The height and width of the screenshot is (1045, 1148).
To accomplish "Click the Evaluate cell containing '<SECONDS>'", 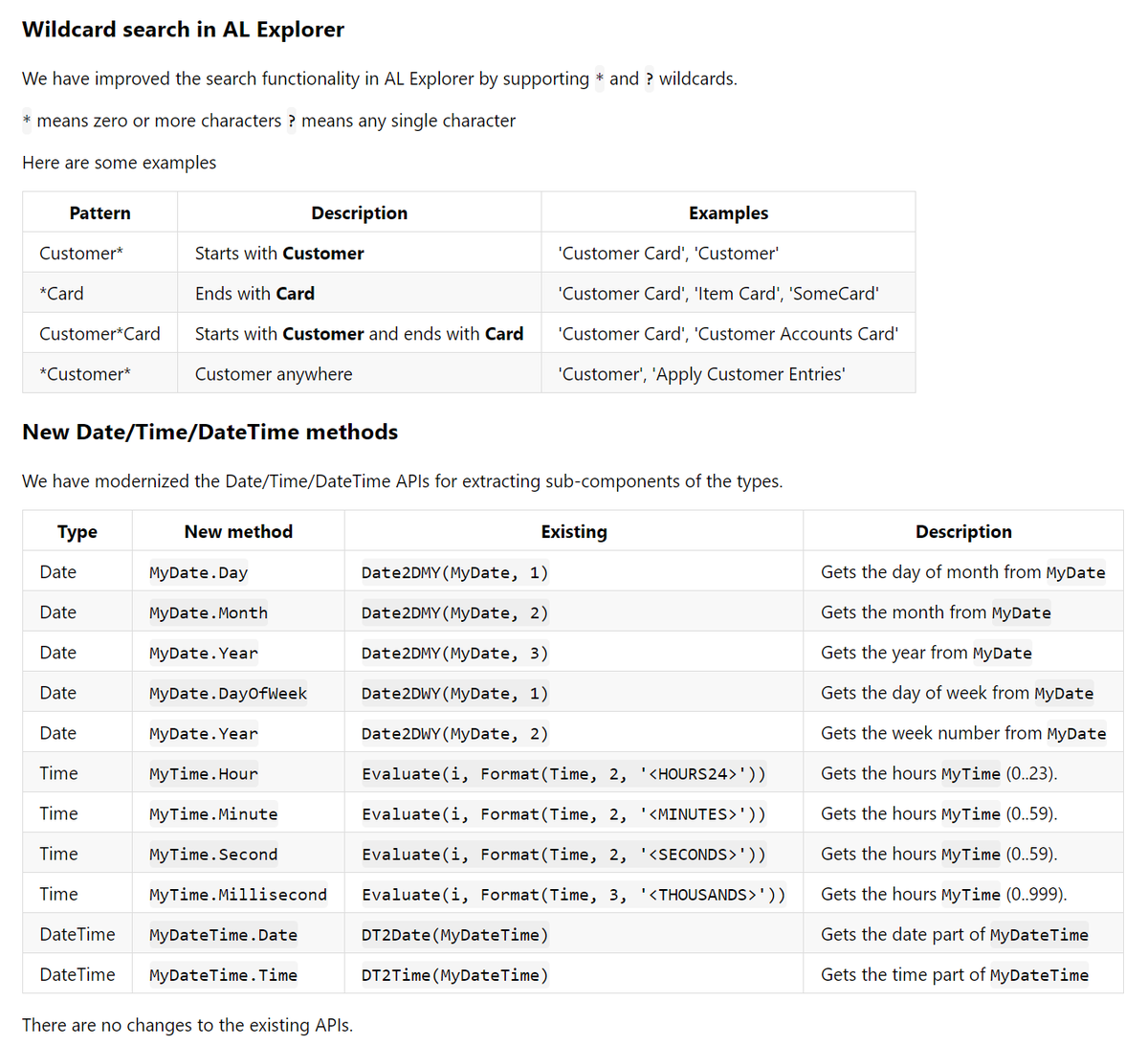I will click(x=574, y=853).
